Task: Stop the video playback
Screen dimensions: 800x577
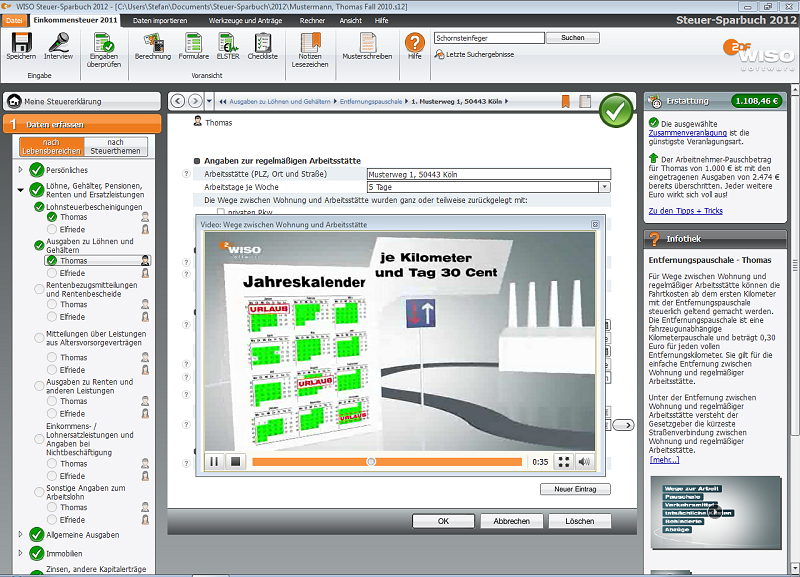Action: click(x=235, y=462)
